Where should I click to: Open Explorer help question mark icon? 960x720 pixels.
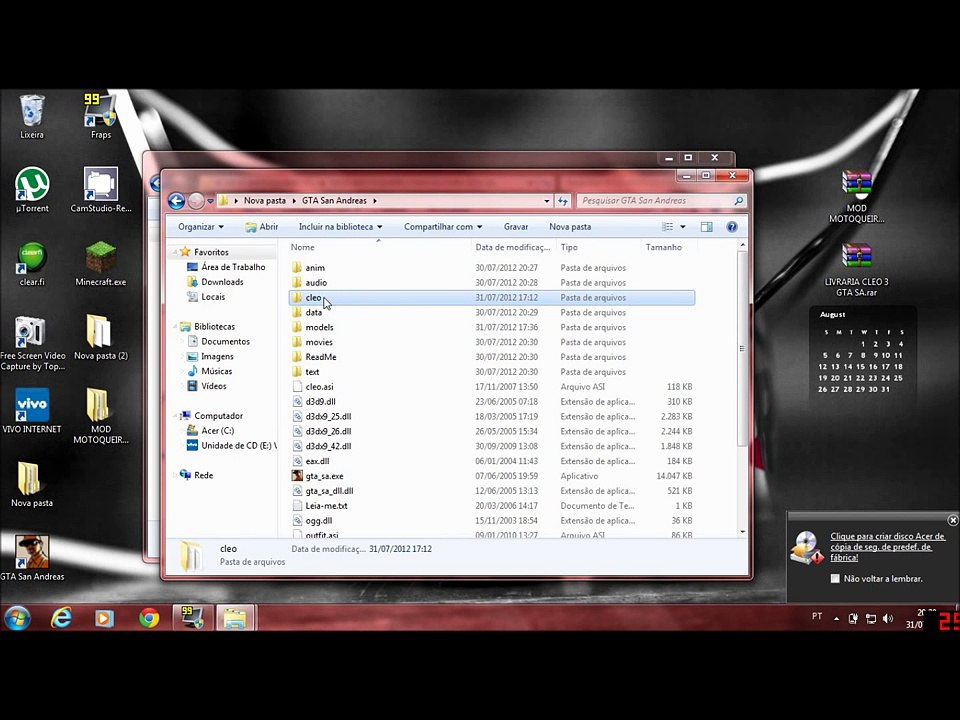pyautogui.click(x=732, y=227)
